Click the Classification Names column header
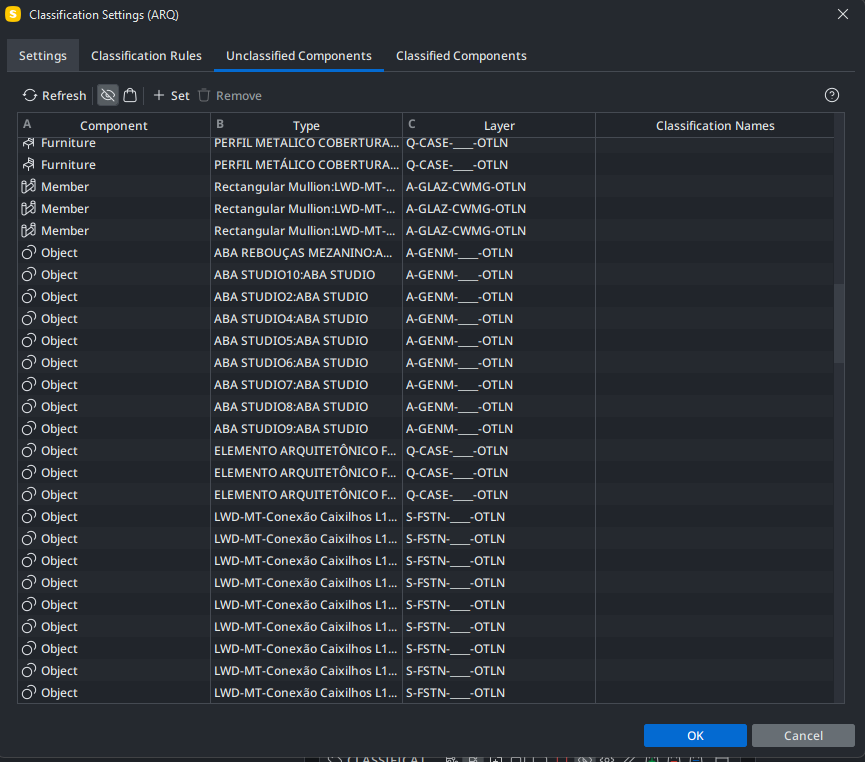The height and width of the screenshot is (762, 865). pos(715,125)
